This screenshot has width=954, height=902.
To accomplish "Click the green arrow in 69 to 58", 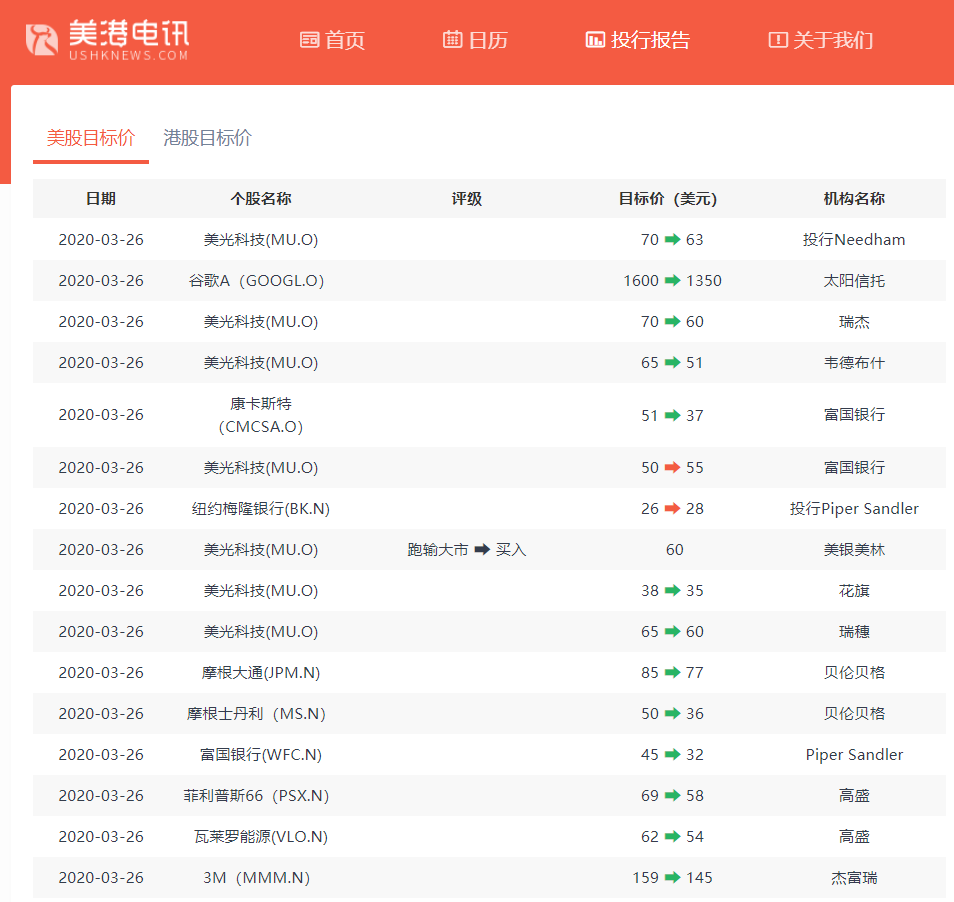I will [x=672, y=795].
